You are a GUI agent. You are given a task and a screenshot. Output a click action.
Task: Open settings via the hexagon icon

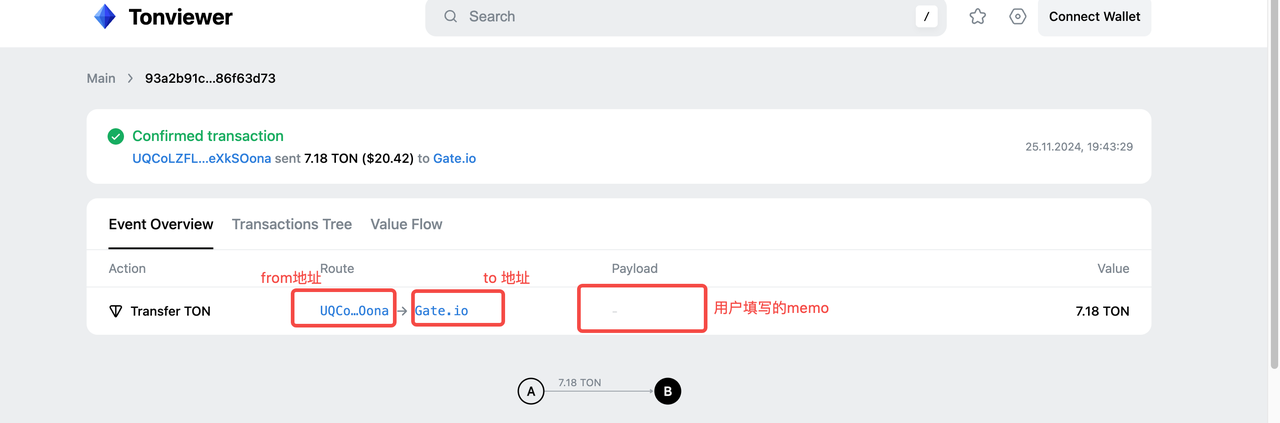[1018, 17]
